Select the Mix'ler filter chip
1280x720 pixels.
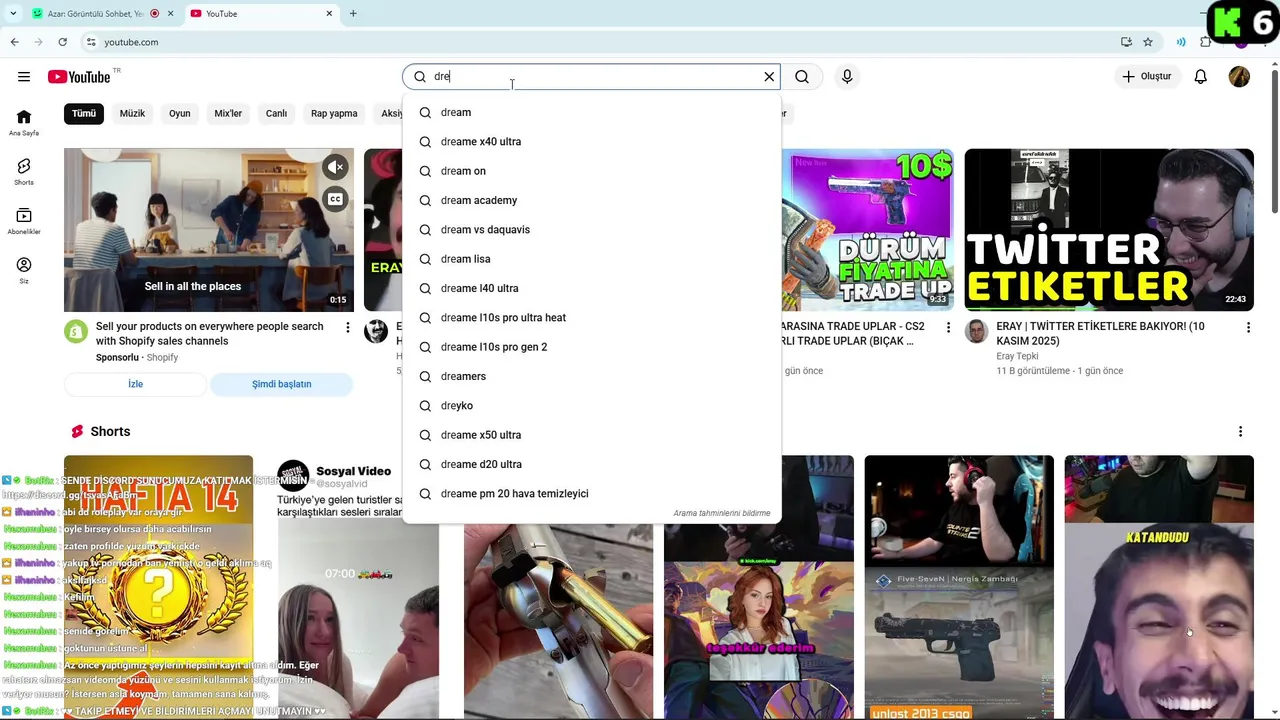click(x=228, y=114)
